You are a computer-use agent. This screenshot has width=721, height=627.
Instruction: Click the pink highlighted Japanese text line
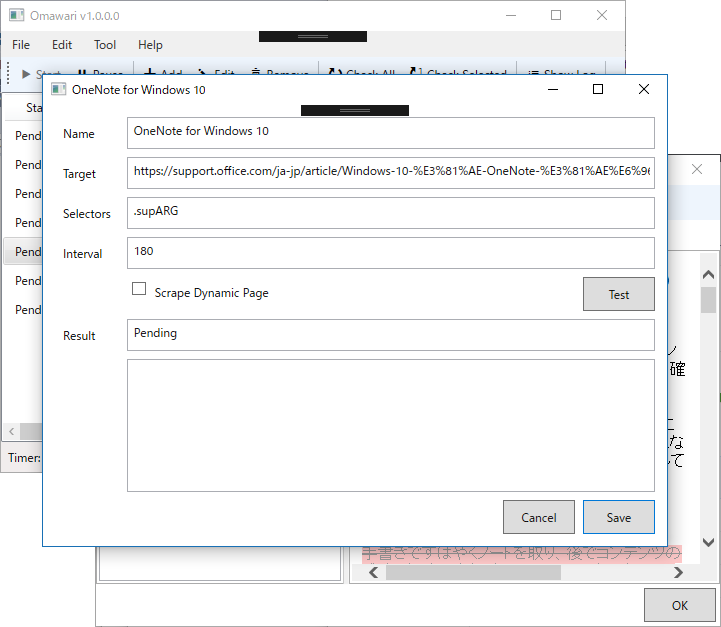click(521, 554)
